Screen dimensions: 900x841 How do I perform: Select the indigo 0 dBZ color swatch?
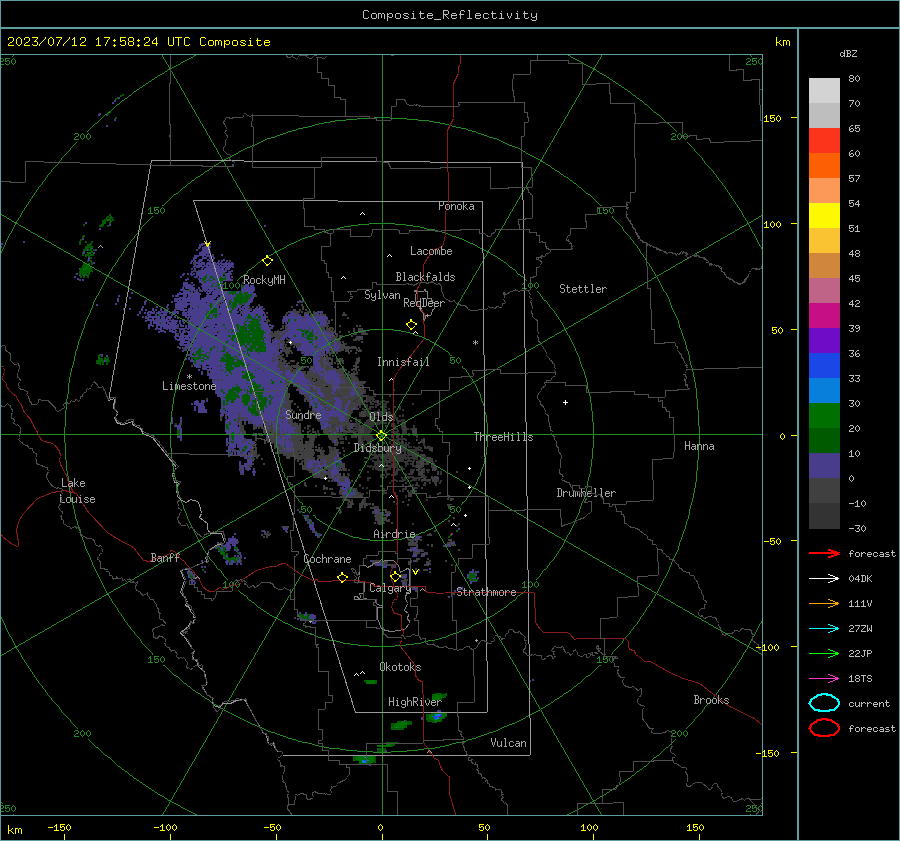tap(824, 466)
